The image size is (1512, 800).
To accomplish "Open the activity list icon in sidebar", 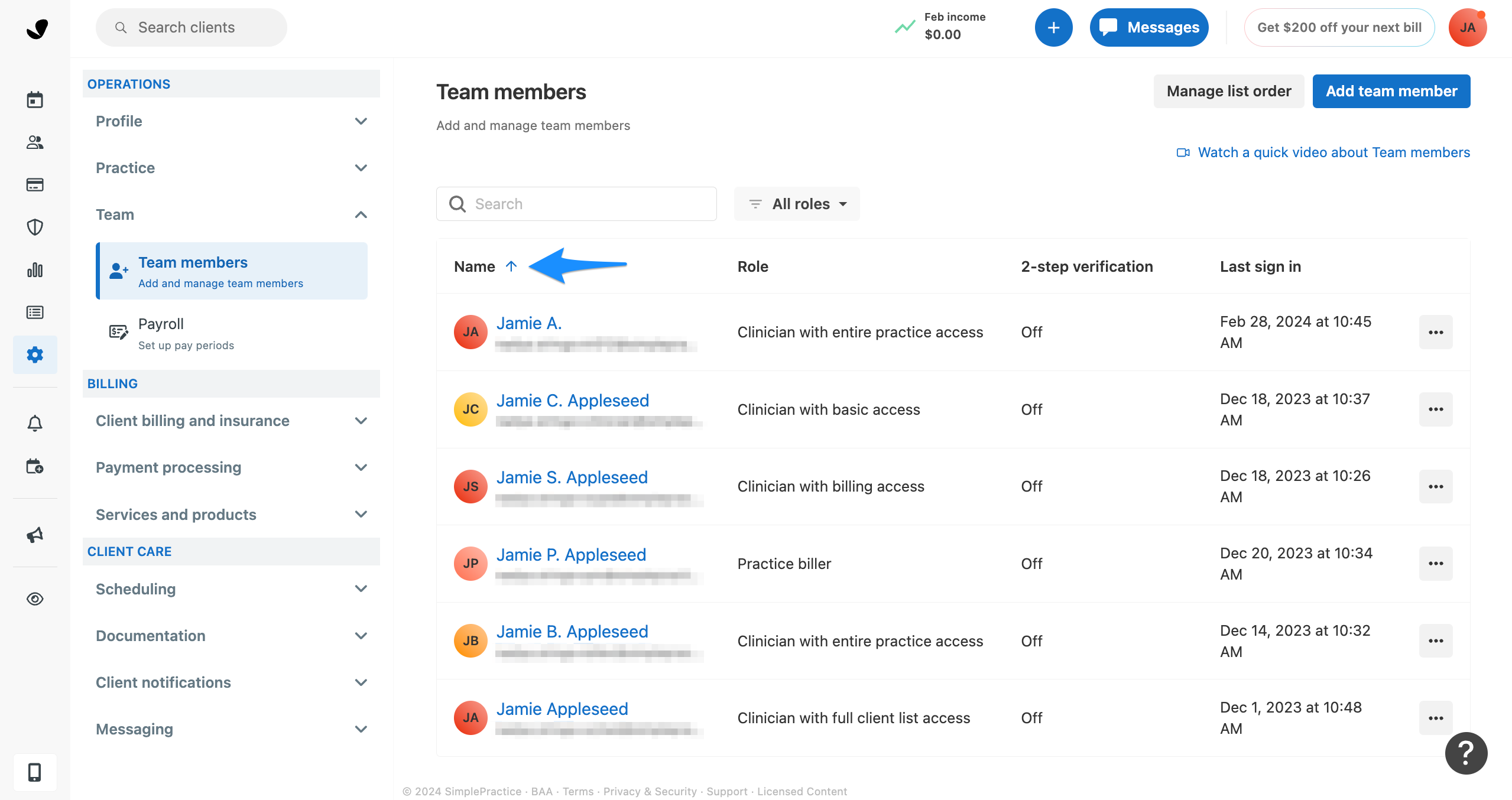I will [35, 313].
